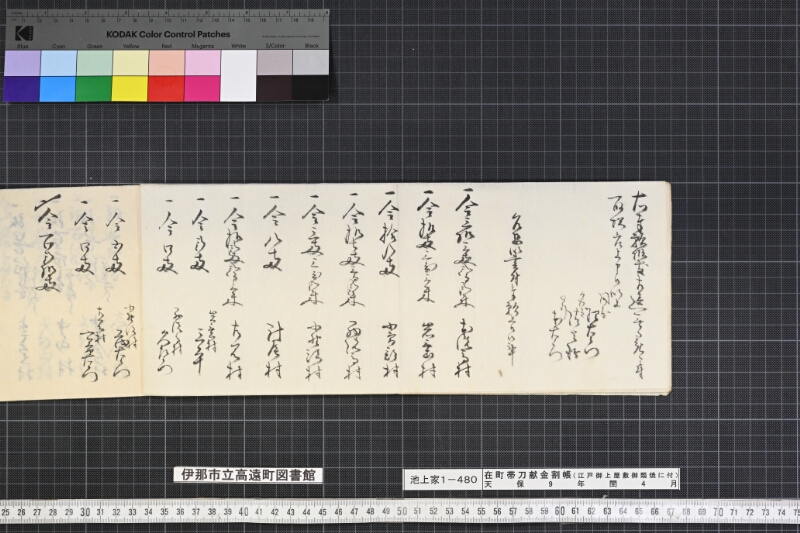
Task: Pick the solid black patch
Action: (x=311, y=88)
